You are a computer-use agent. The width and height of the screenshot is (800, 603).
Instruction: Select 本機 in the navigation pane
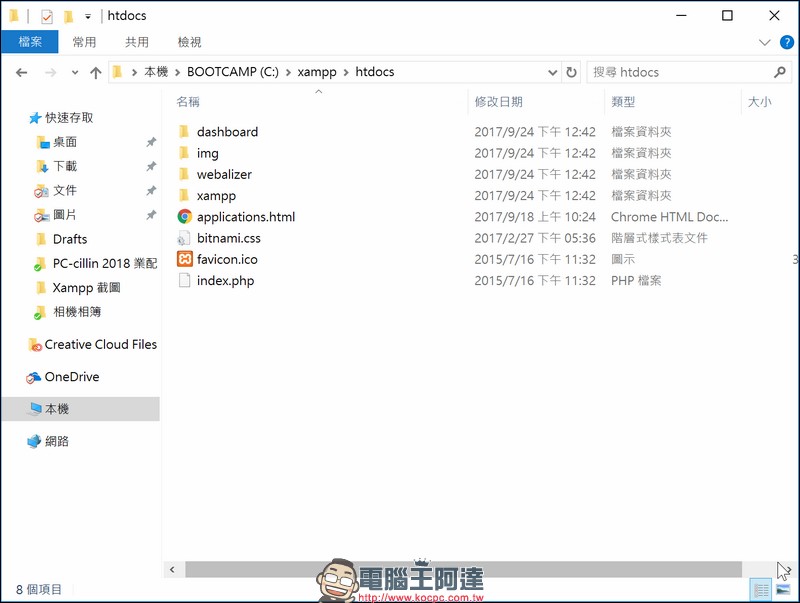point(80,409)
